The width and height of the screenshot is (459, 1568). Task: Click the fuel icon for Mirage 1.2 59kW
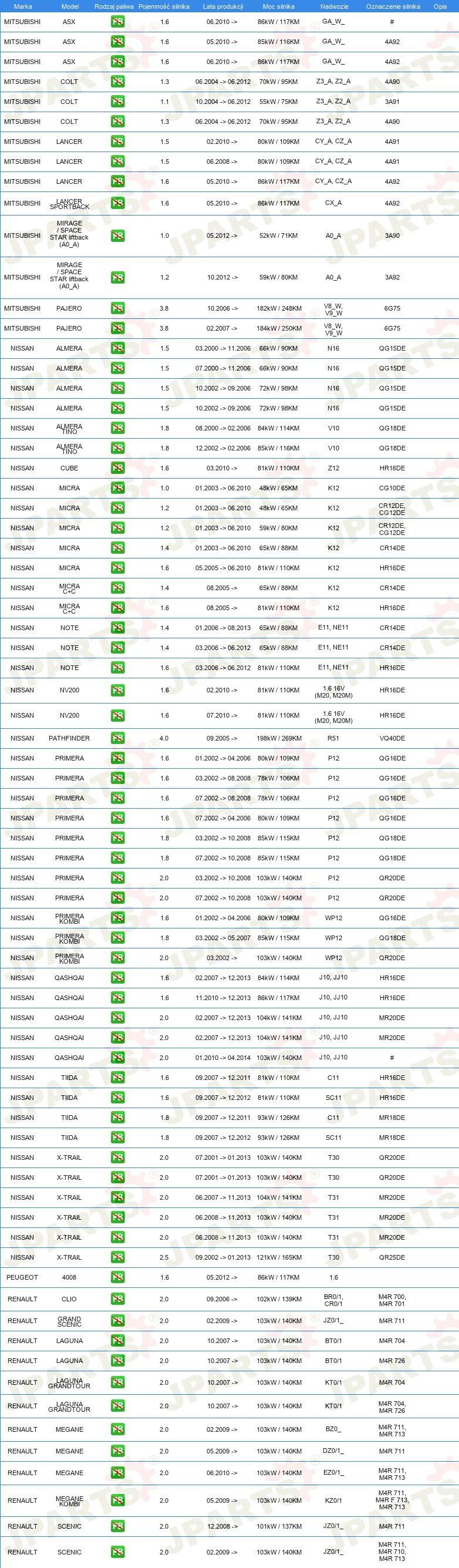coord(117,278)
